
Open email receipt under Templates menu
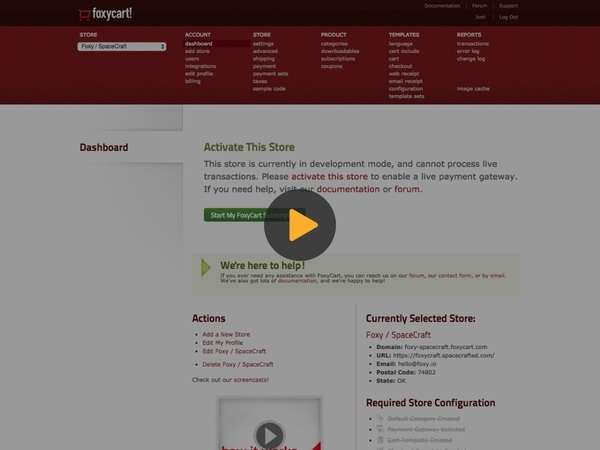[406, 81]
